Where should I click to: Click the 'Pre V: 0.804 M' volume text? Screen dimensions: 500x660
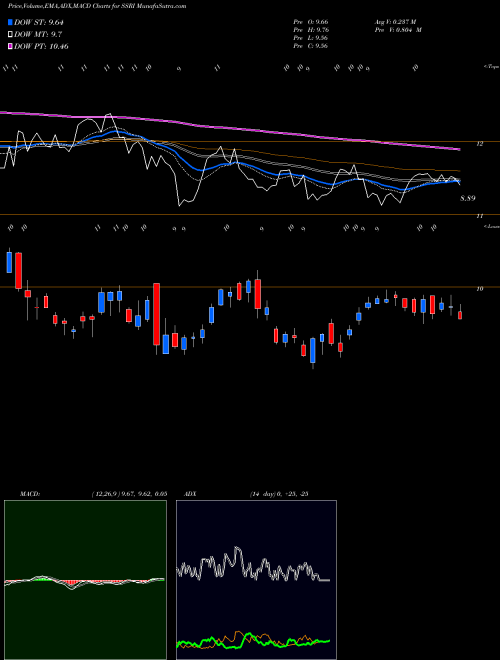tap(398, 30)
